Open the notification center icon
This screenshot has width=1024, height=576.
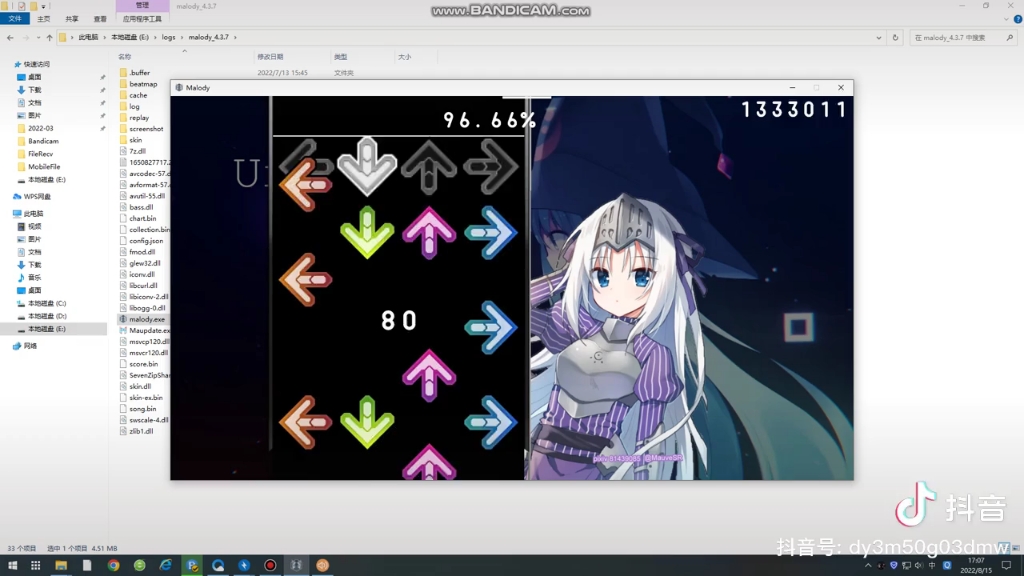coord(1006,566)
